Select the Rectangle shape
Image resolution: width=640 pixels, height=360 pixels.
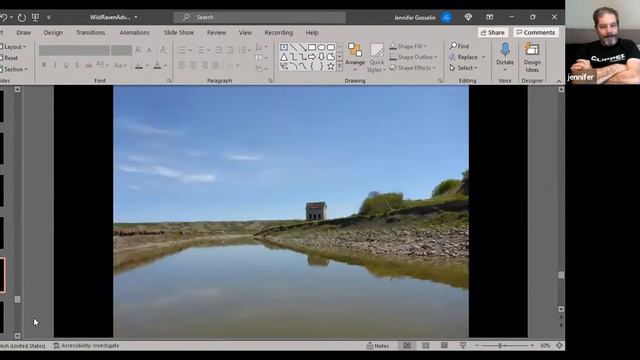pos(312,47)
